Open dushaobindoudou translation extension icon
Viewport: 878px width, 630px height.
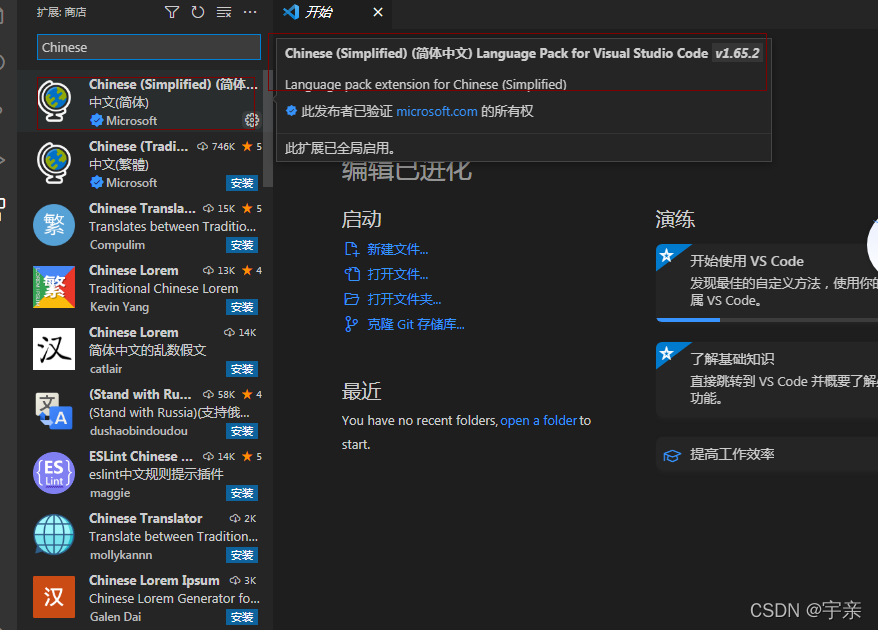click(x=54, y=411)
